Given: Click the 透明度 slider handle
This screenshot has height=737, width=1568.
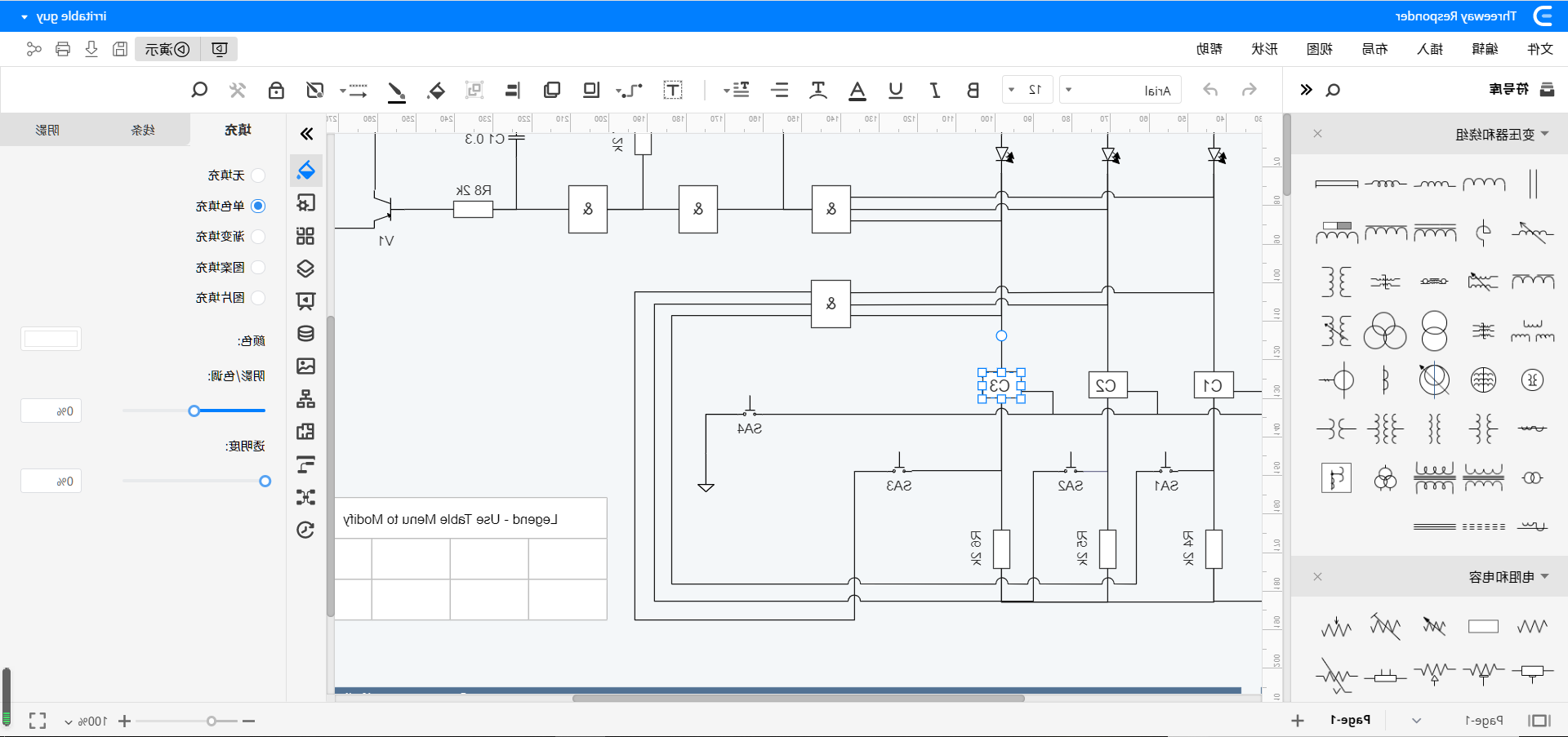Looking at the screenshot, I should click(265, 482).
